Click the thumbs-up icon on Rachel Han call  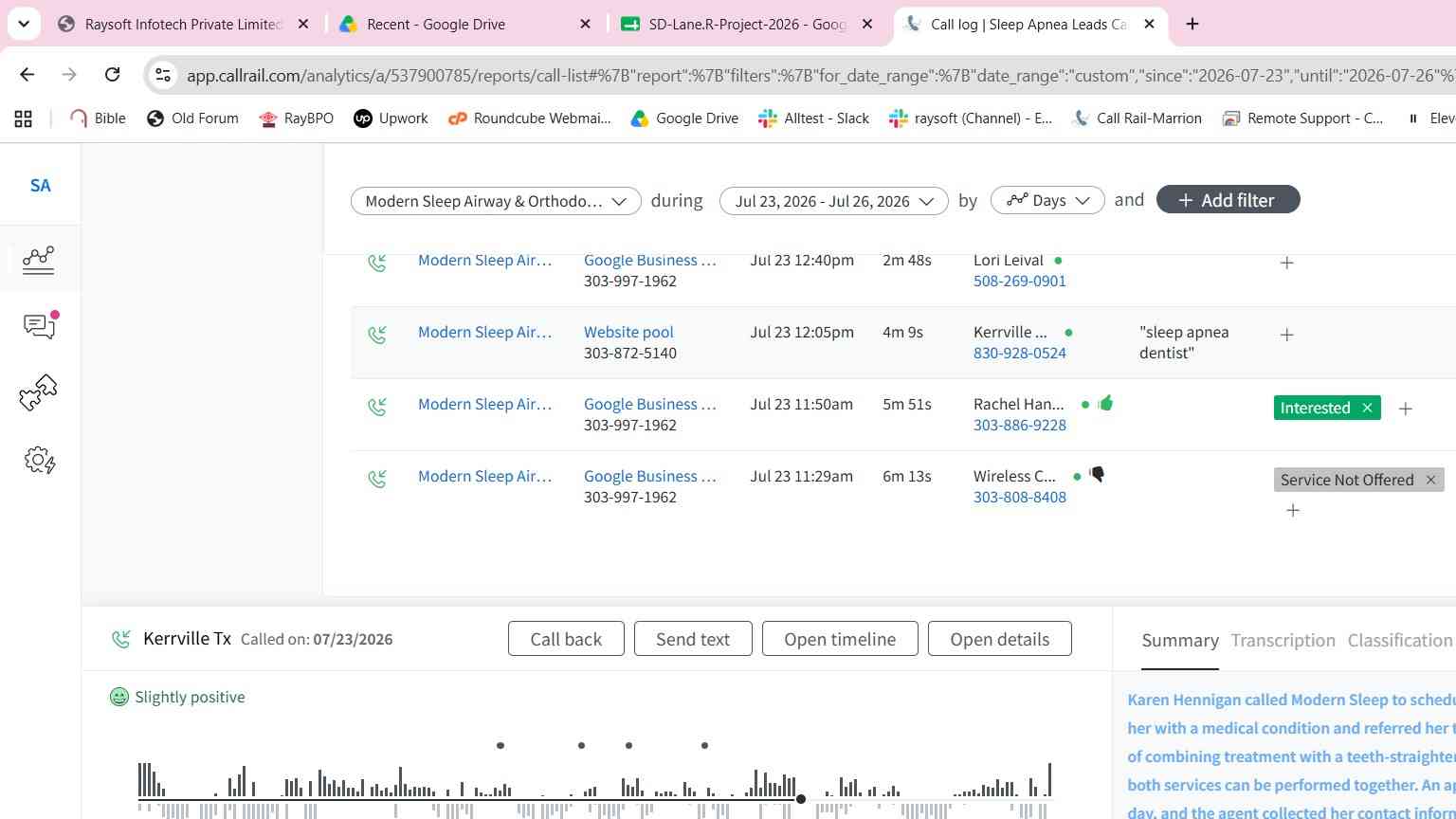pyautogui.click(x=1105, y=404)
